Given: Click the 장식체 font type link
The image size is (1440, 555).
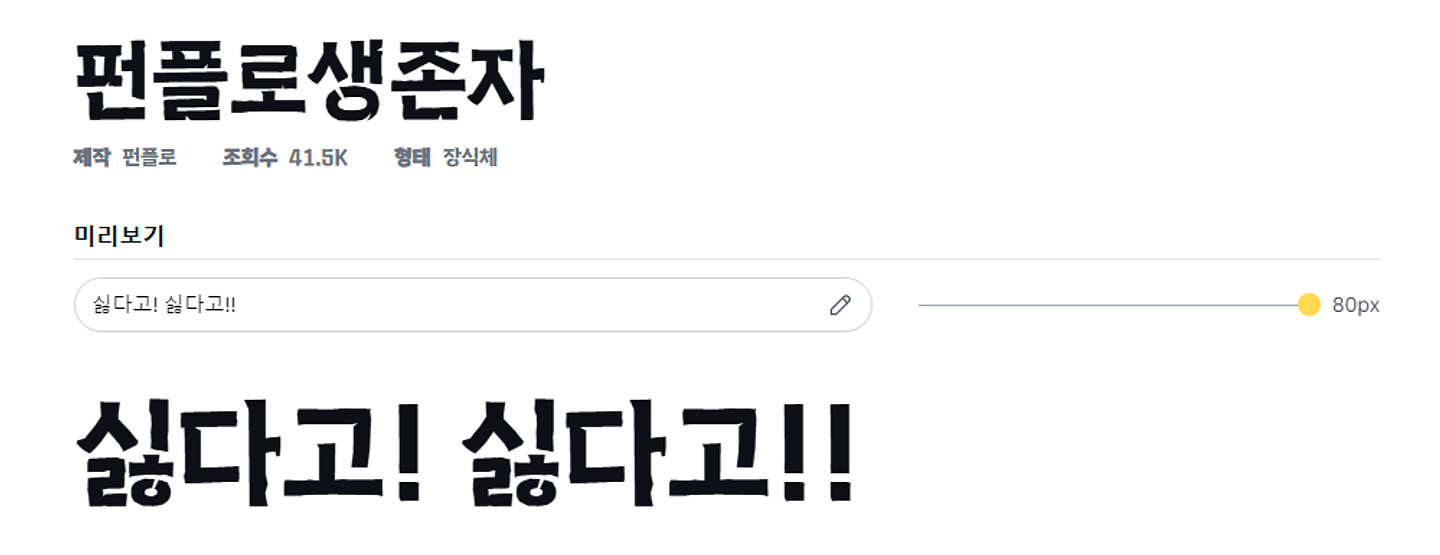Looking at the screenshot, I should tap(470, 157).
